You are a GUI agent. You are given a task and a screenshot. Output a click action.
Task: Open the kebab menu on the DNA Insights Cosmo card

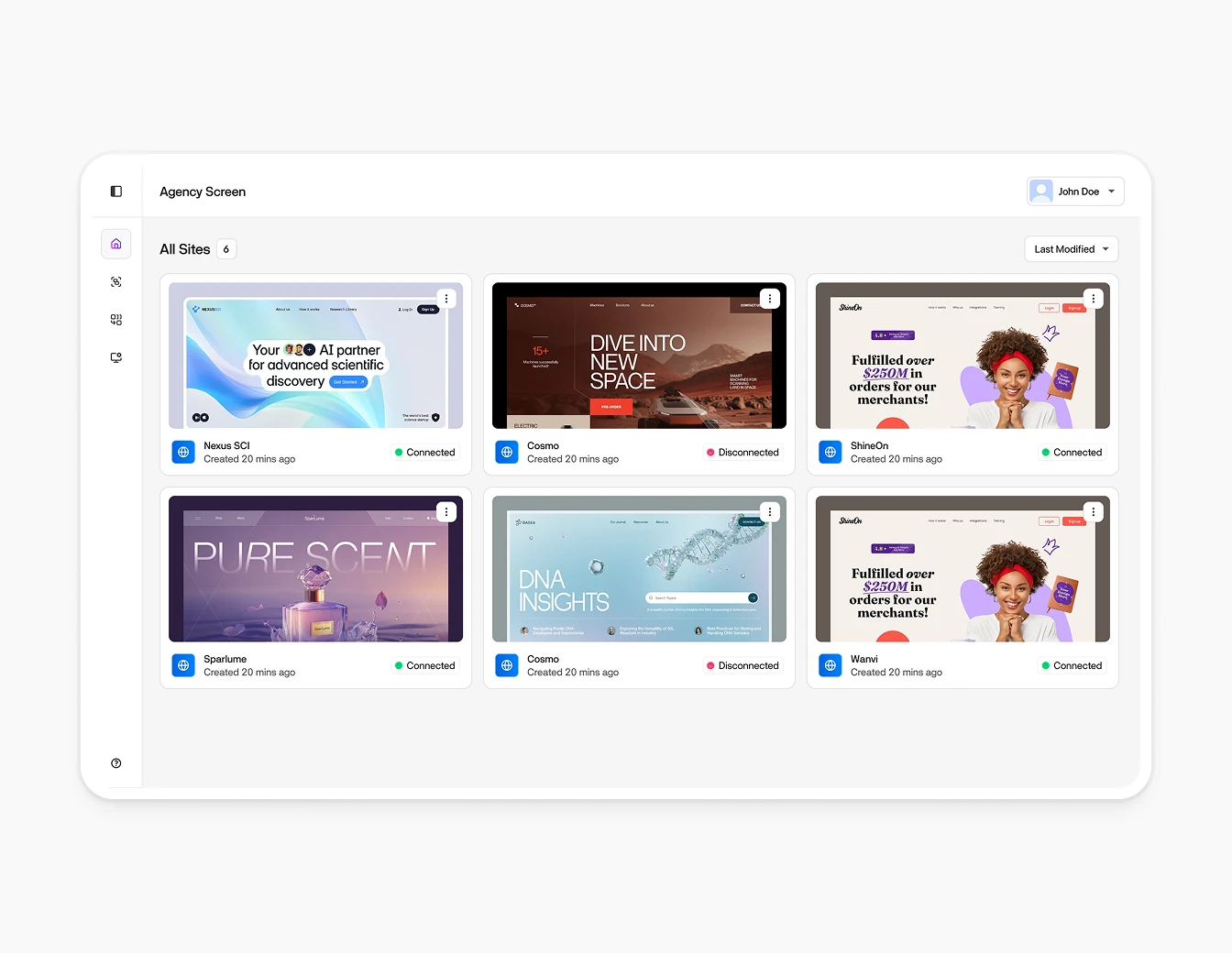[x=769, y=511]
